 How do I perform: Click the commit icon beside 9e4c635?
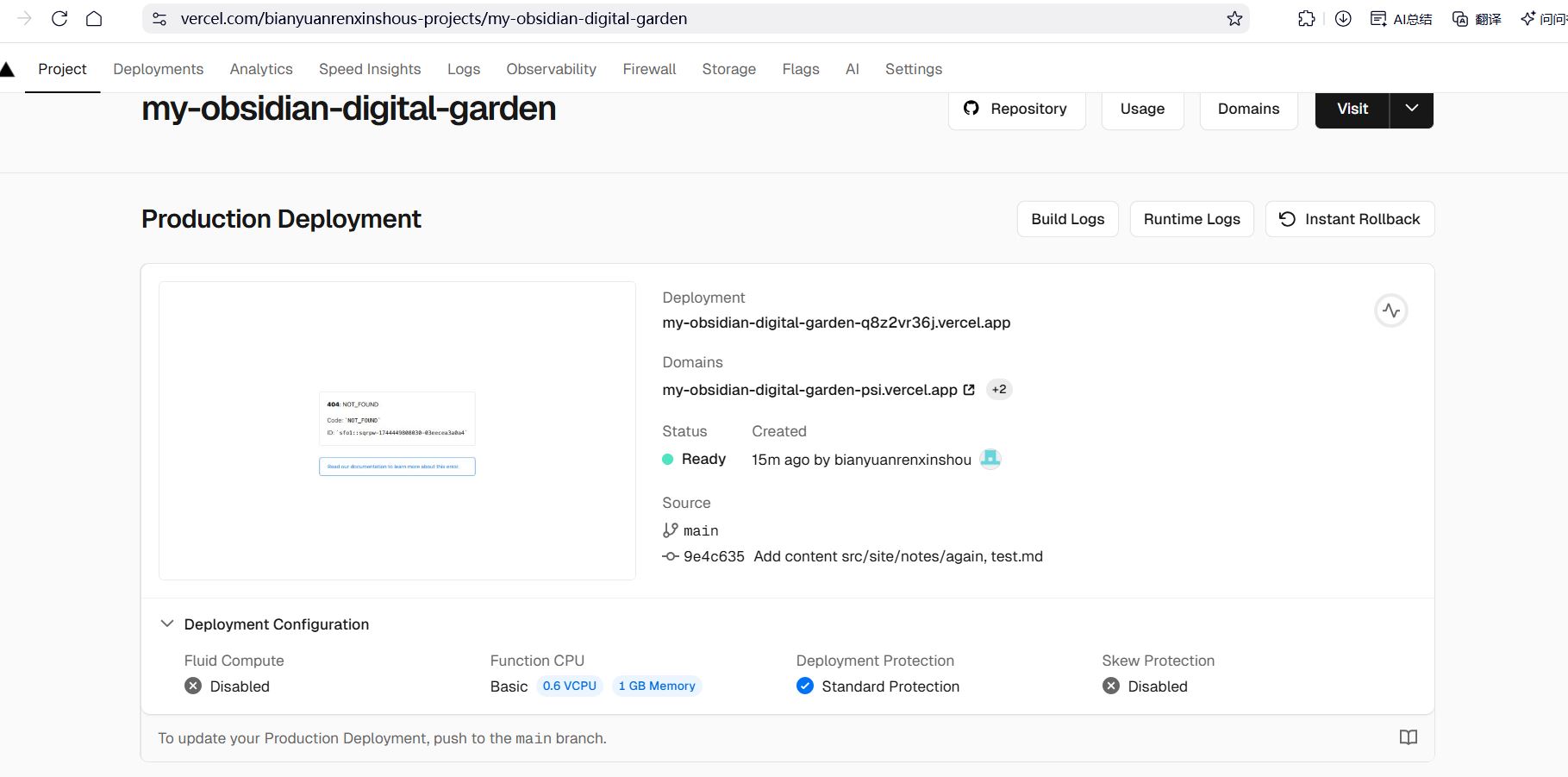tap(671, 556)
